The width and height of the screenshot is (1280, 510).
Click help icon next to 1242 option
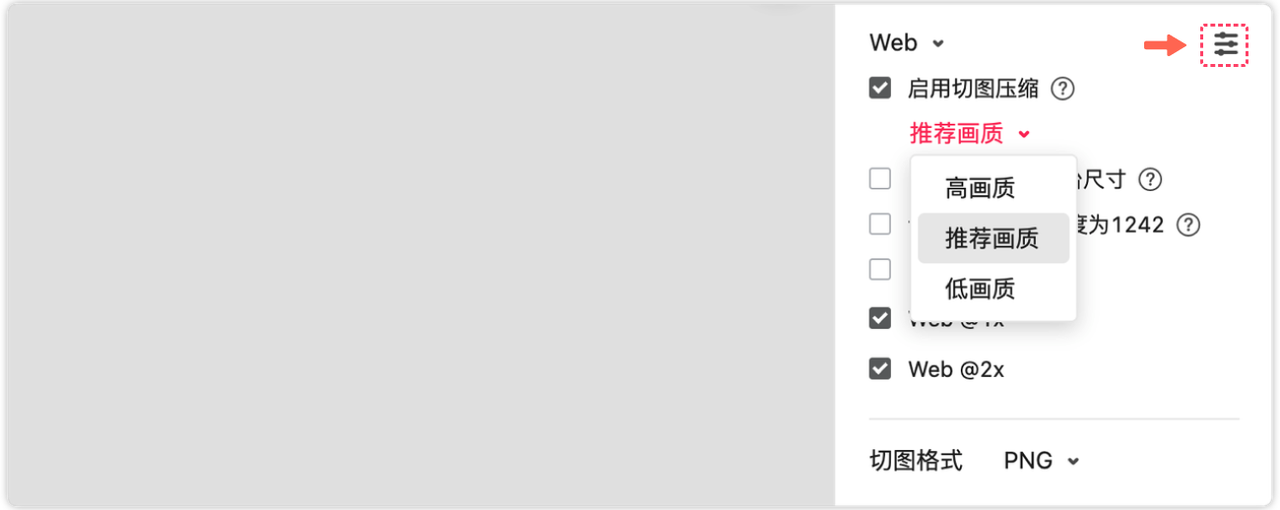1188,225
